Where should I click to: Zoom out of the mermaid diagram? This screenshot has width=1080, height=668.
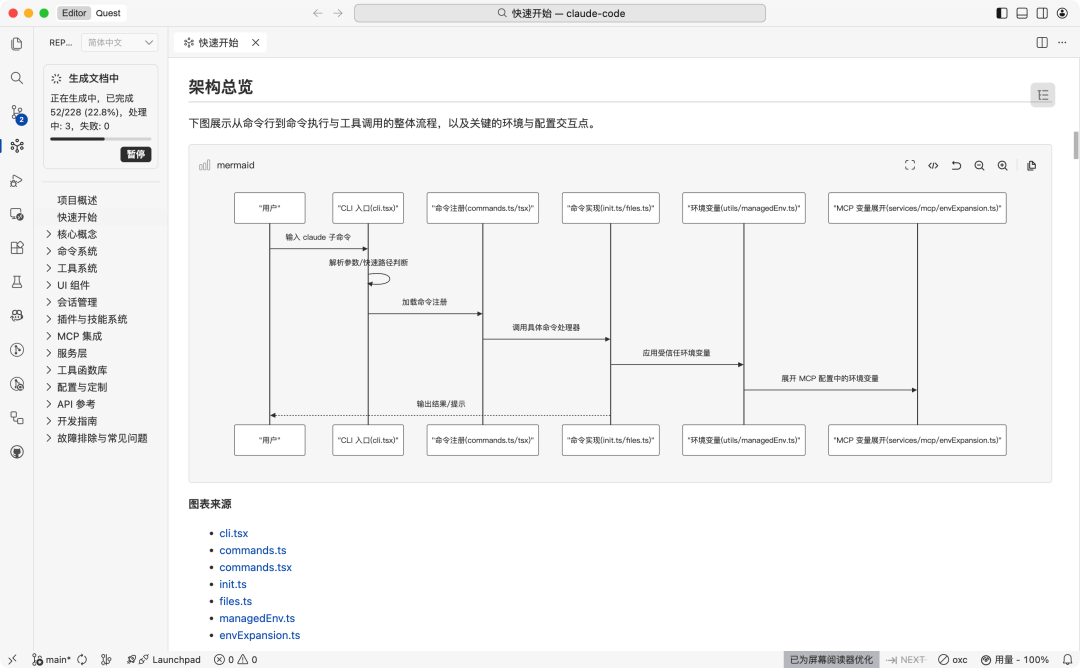click(980, 165)
